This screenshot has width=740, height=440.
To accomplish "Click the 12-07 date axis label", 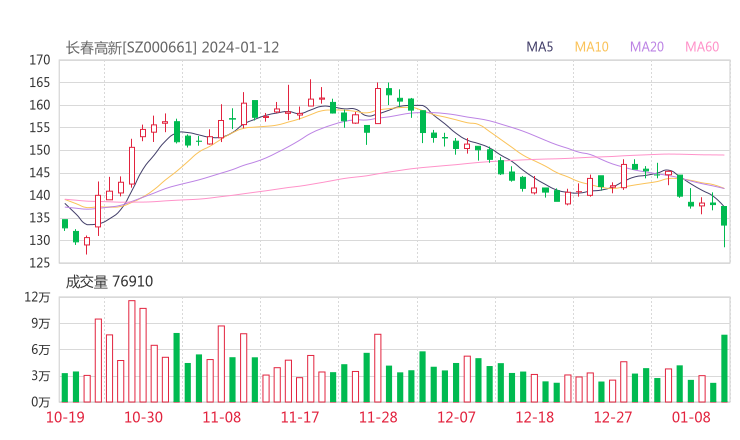I will pos(456,417).
